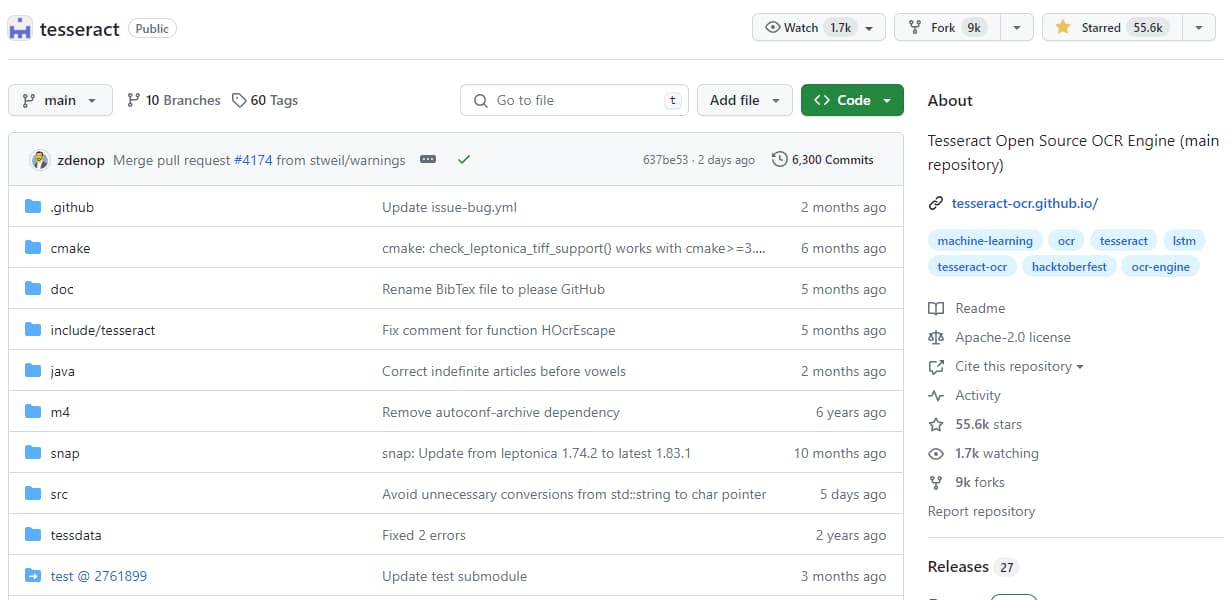Click the folder icon beside snap
1232x600 pixels.
pos(33,453)
